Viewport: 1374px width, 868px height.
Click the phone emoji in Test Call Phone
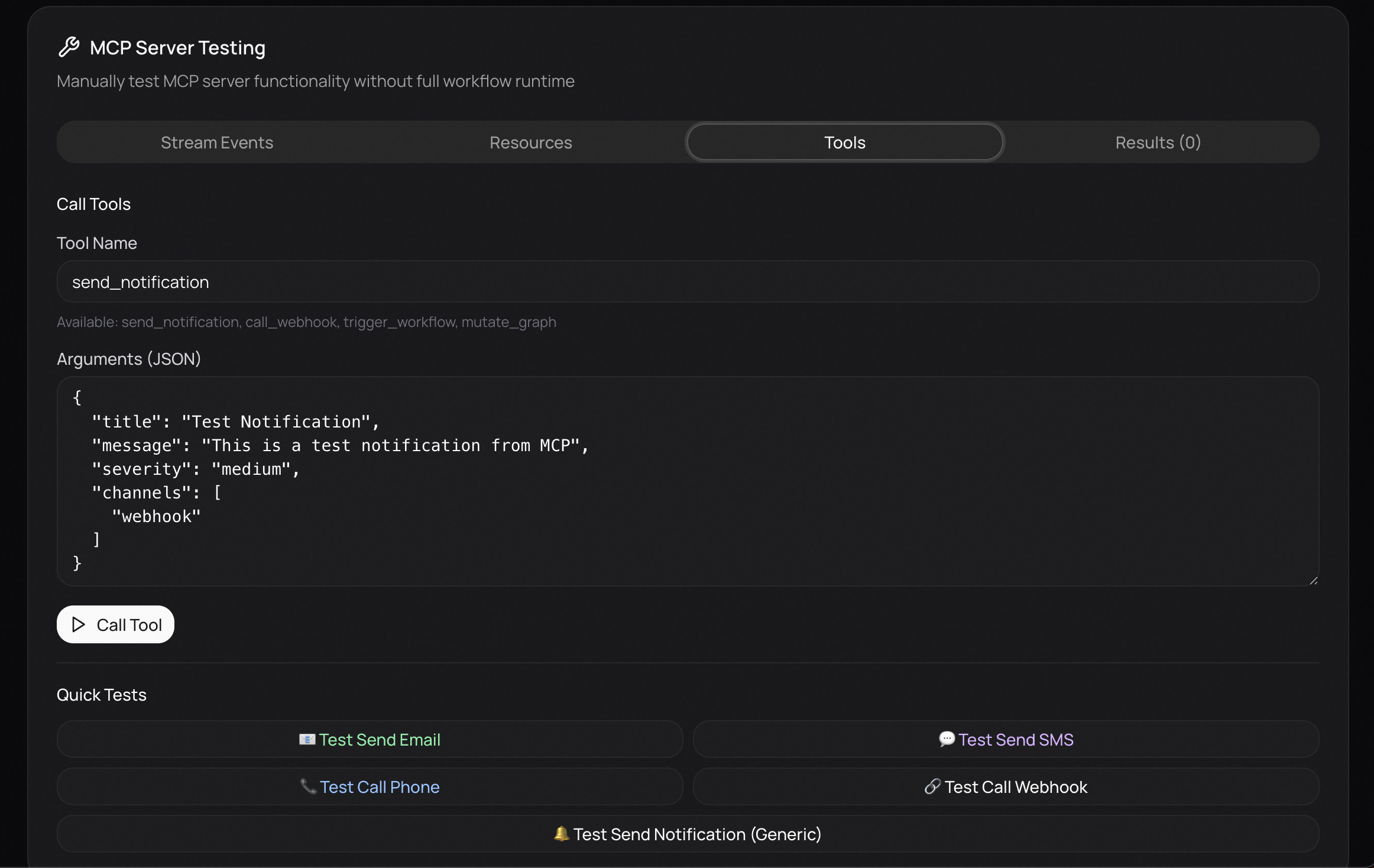point(308,786)
